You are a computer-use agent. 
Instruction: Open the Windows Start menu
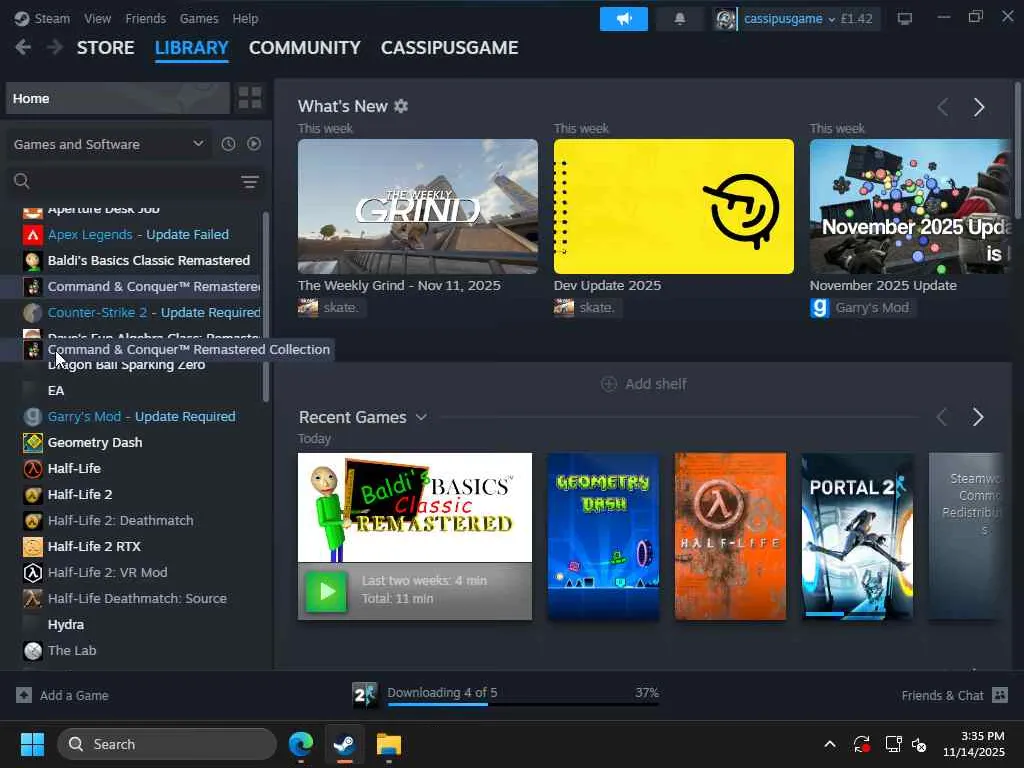(32, 744)
